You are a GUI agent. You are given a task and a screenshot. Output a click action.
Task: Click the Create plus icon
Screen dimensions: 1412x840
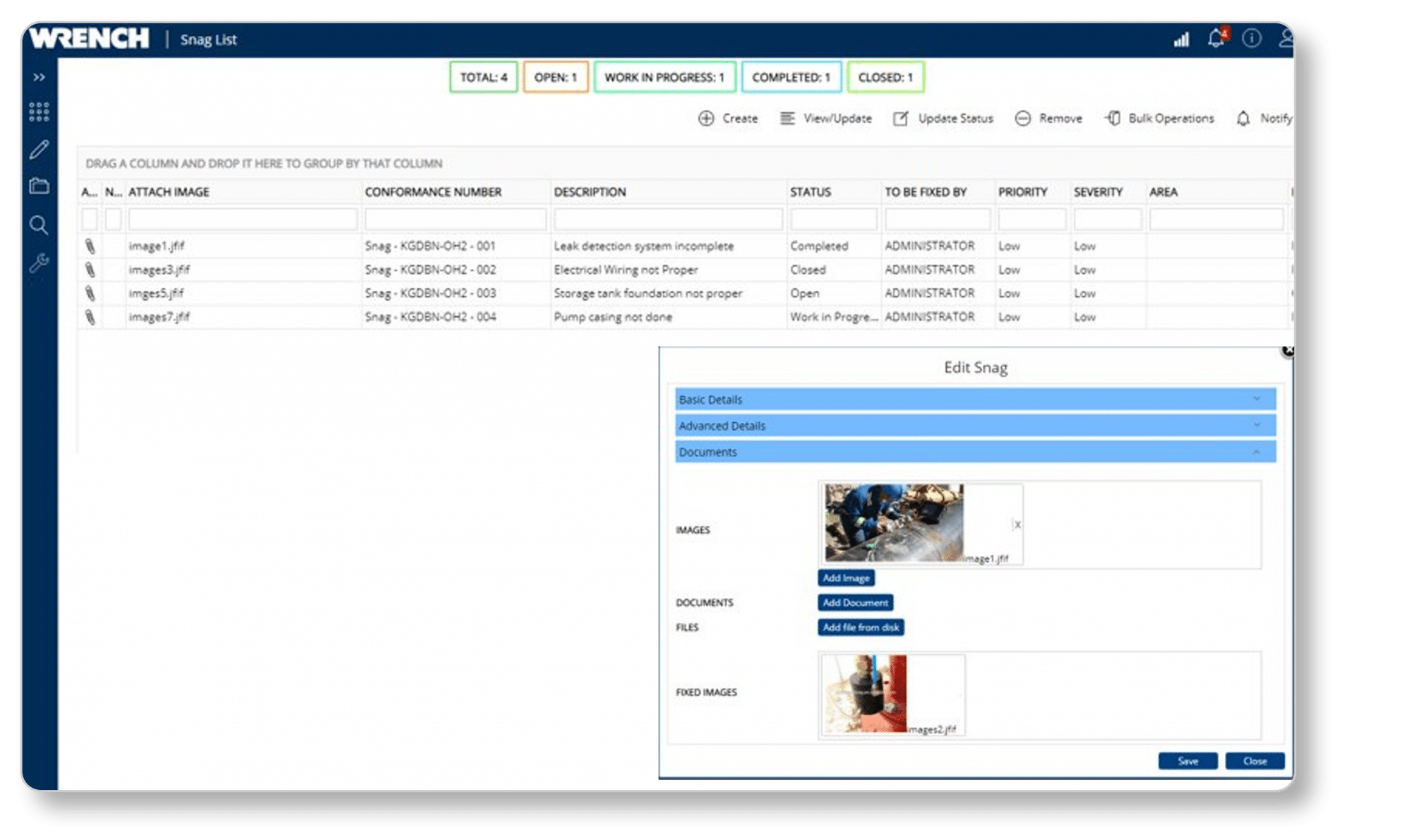click(706, 119)
